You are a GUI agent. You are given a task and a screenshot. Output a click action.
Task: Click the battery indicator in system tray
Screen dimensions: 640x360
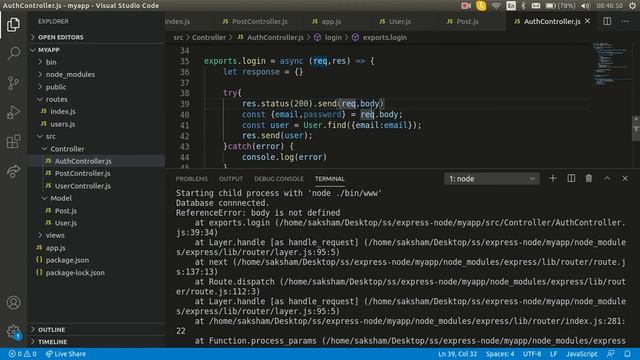coord(560,6)
